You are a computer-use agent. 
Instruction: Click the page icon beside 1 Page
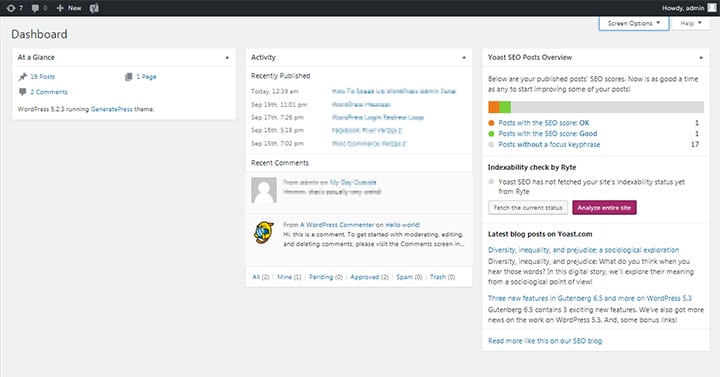(x=129, y=77)
